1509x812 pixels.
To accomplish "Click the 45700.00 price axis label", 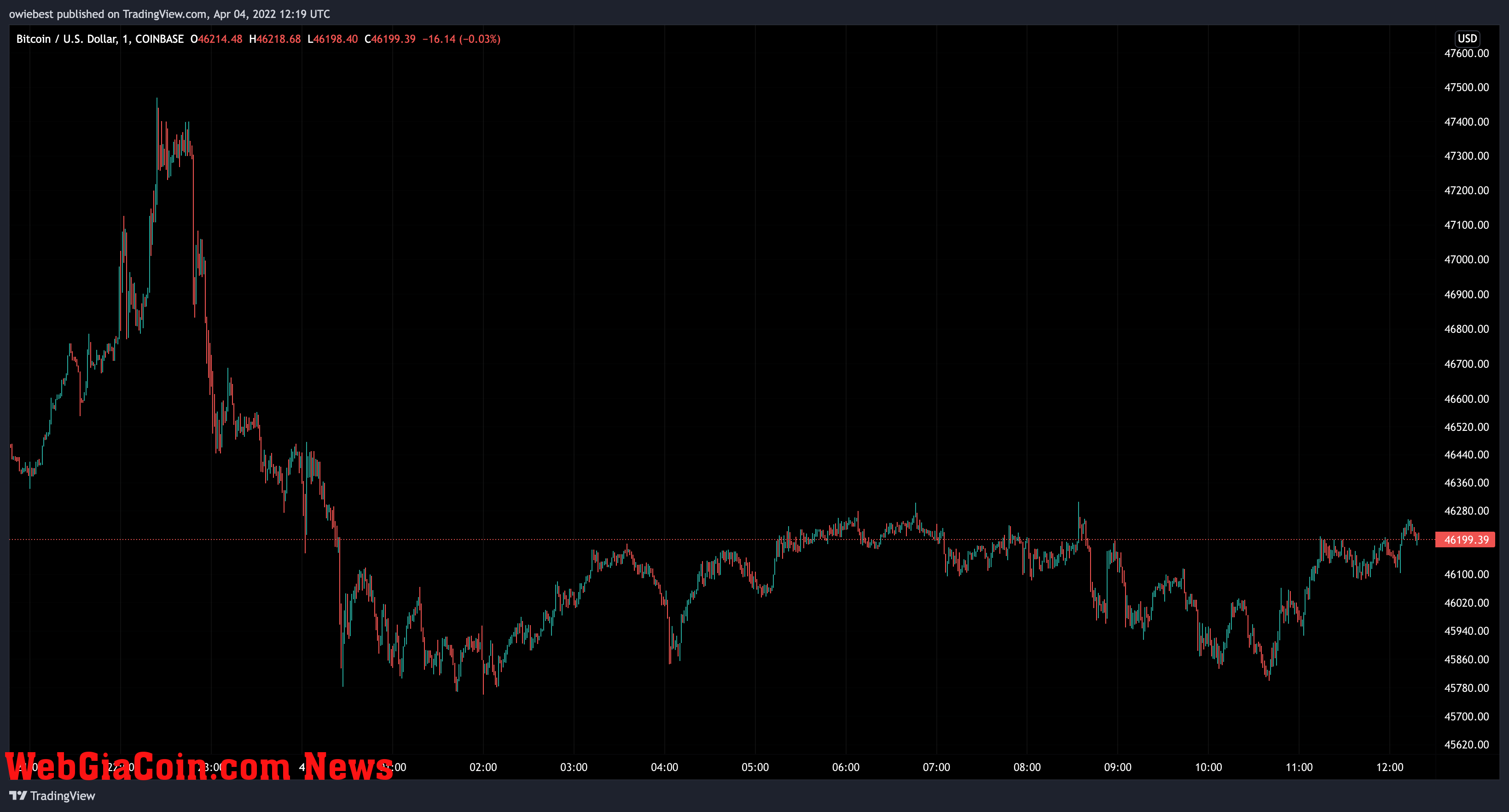I will (1466, 717).
